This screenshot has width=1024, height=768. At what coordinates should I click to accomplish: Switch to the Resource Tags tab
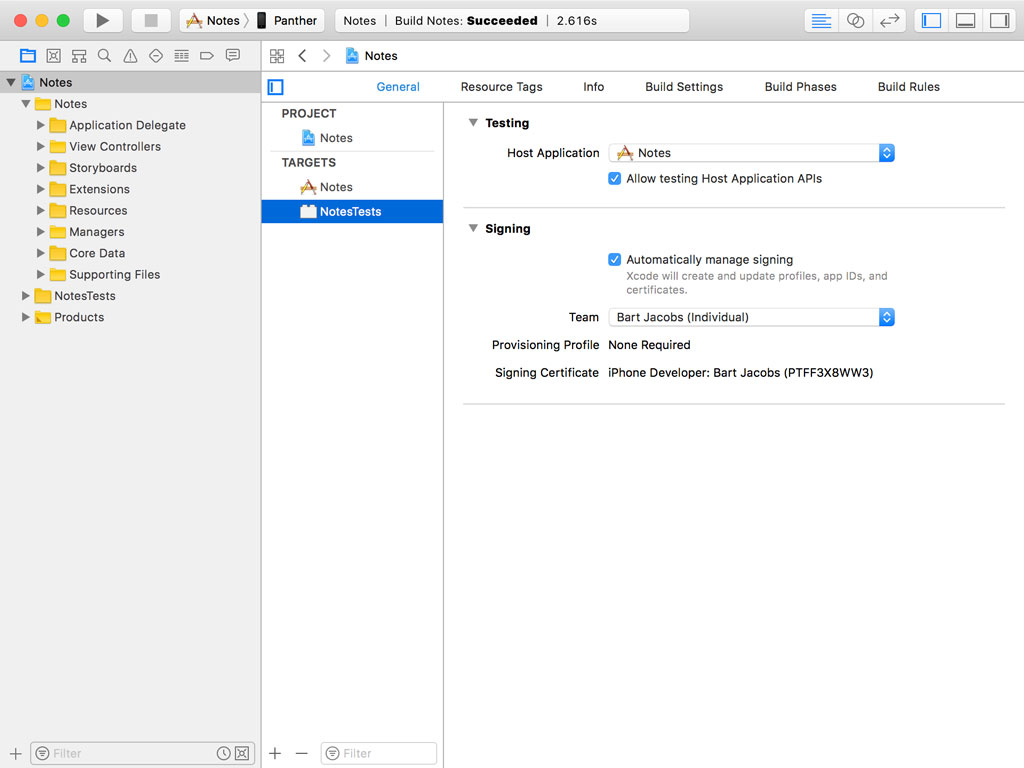click(x=502, y=87)
